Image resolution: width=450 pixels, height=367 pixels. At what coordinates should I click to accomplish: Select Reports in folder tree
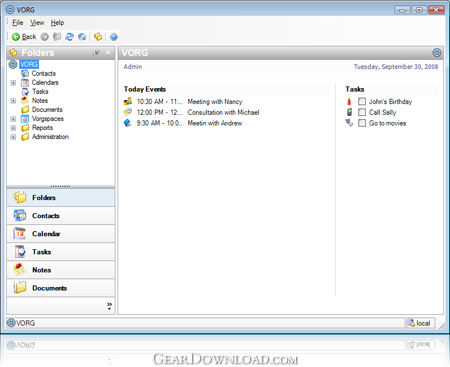tap(42, 128)
